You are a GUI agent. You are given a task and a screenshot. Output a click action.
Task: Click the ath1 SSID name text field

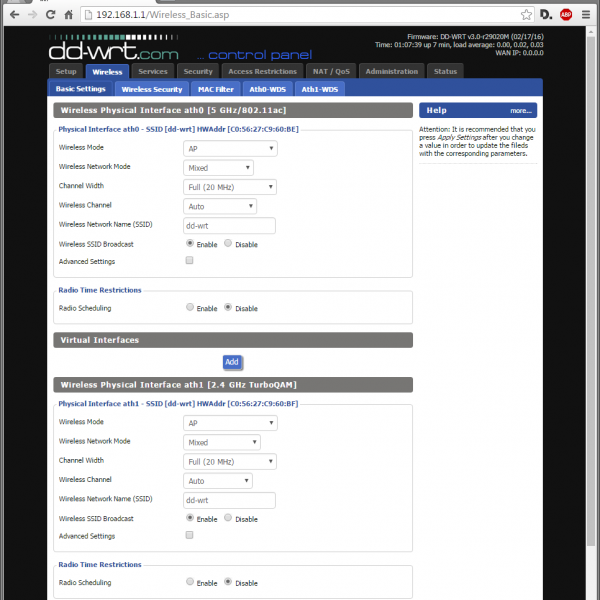pyautogui.click(x=230, y=499)
